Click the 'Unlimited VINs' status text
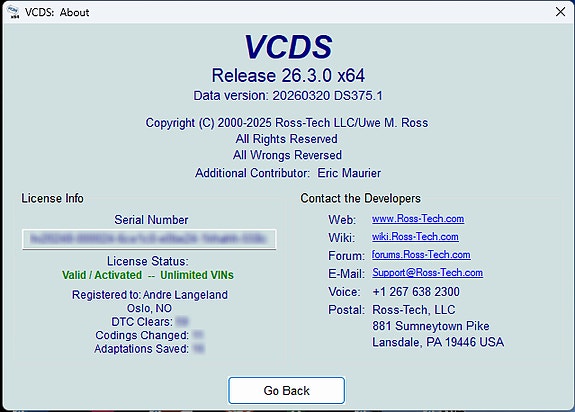Screen dimensions: 575x412 click(197, 275)
